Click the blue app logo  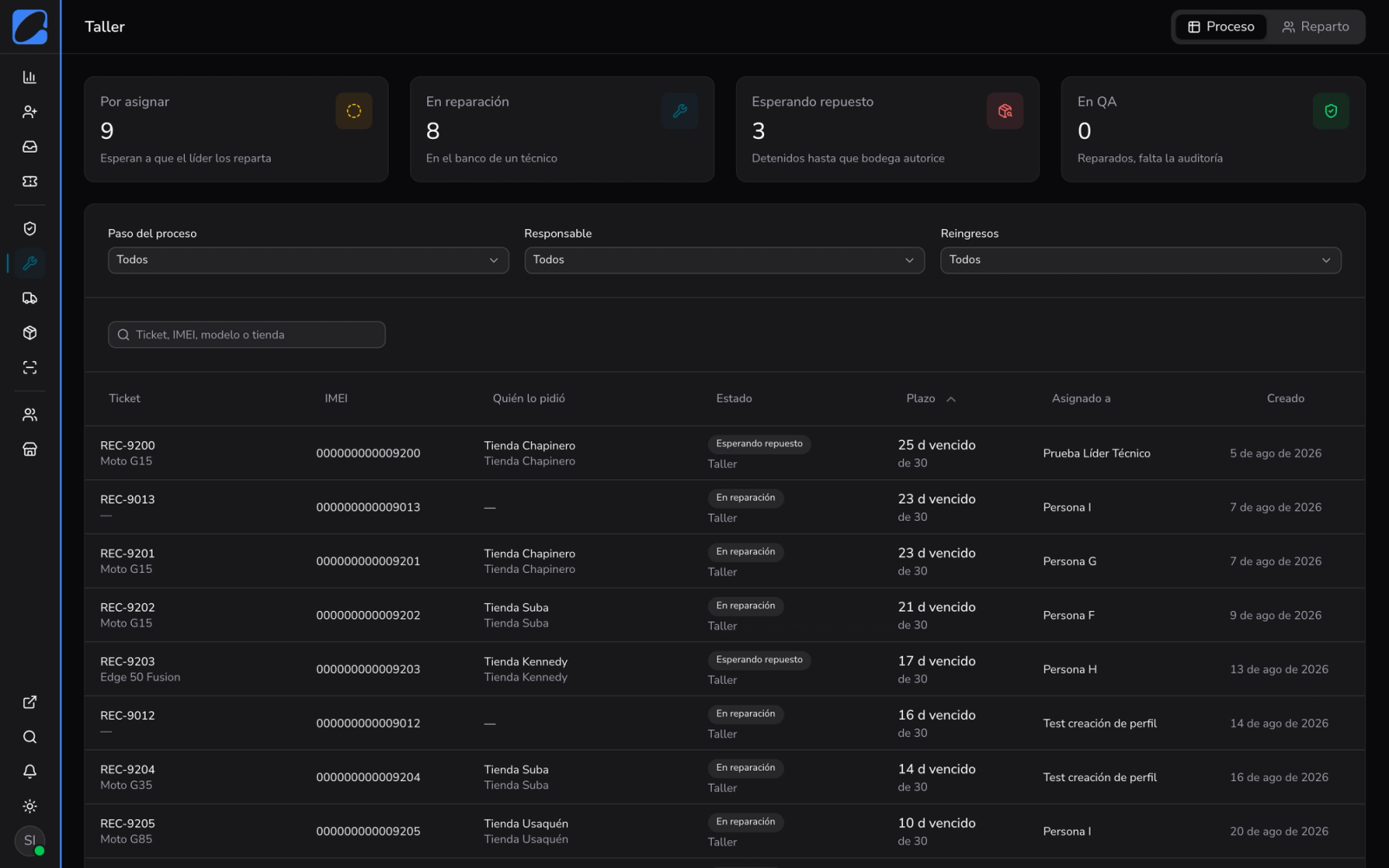point(30,27)
